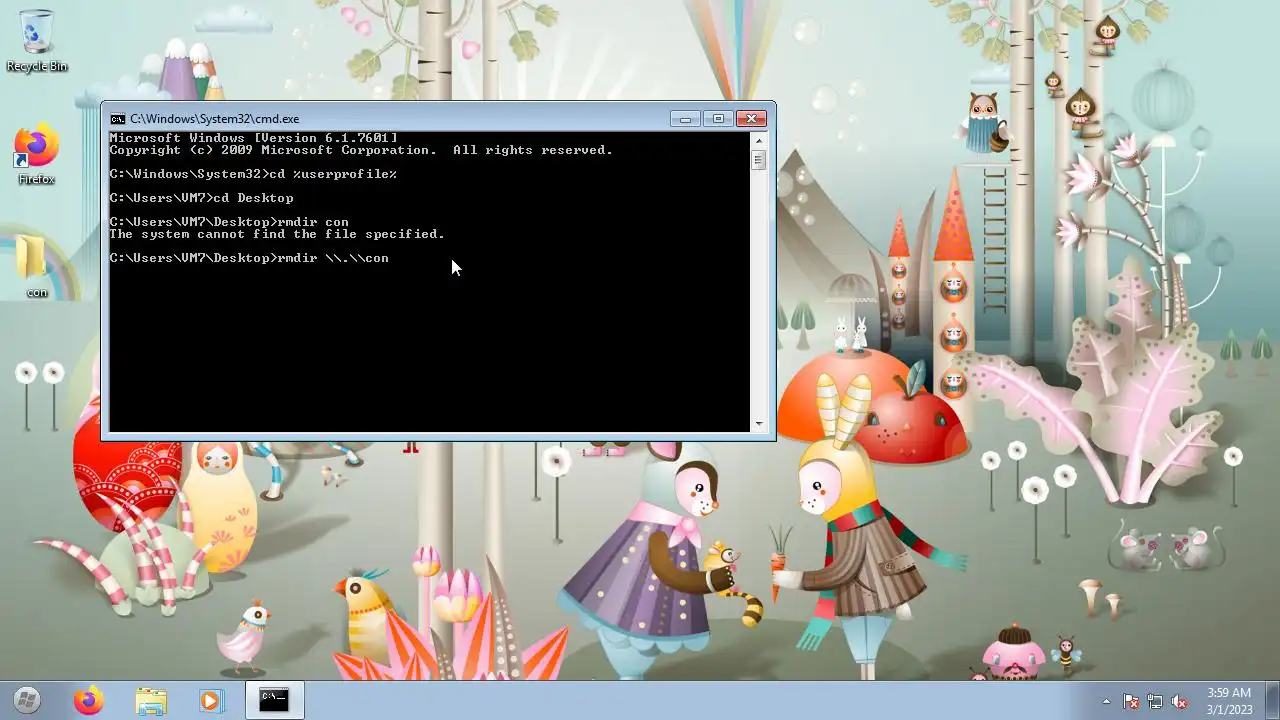Select the Firefox desktop shortcut
This screenshot has width=1280, height=720.
pyautogui.click(x=37, y=156)
